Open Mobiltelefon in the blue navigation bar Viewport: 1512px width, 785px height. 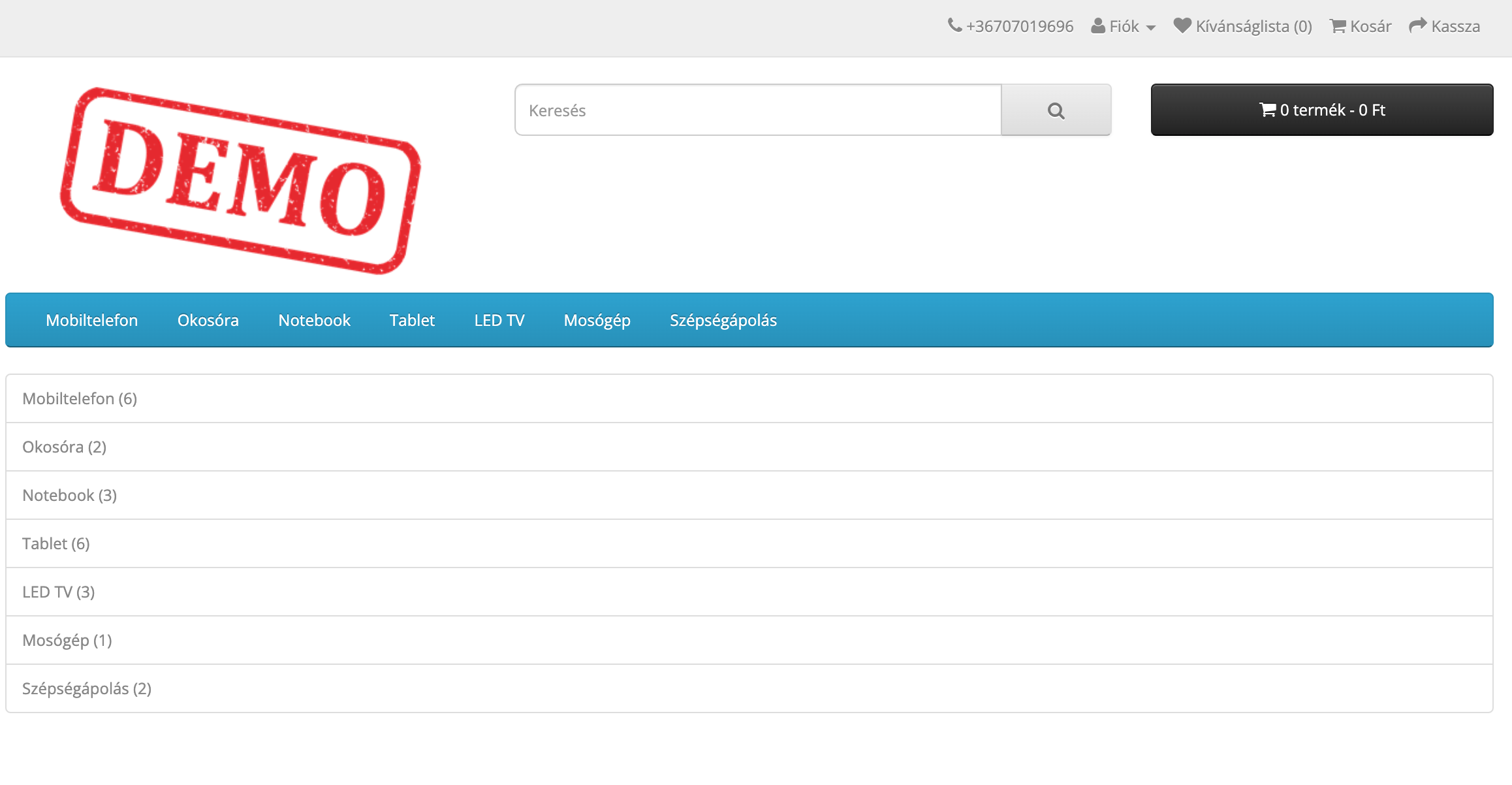click(x=92, y=320)
